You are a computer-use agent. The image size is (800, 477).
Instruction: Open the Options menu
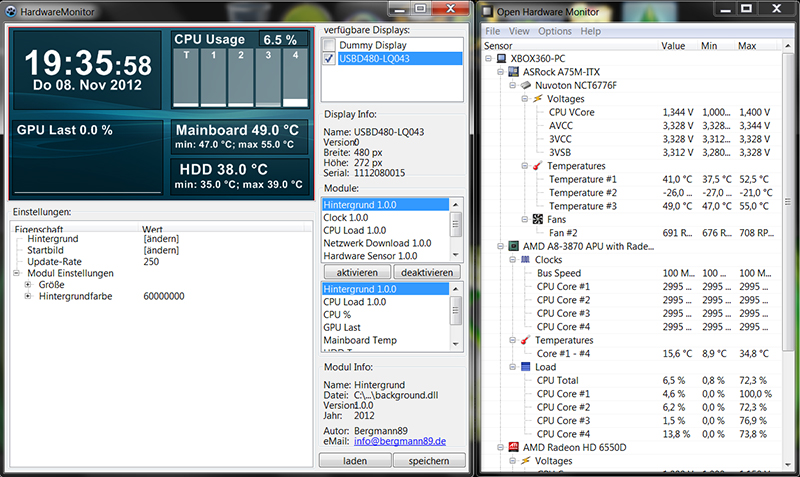pyautogui.click(x=555, y=31)
